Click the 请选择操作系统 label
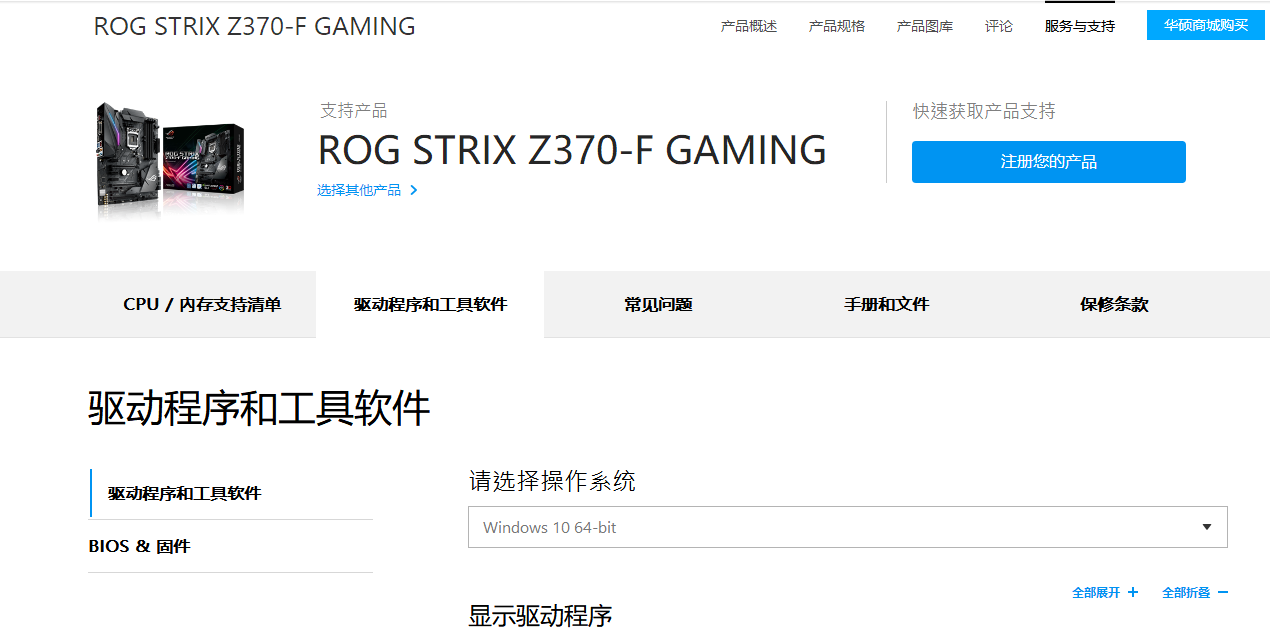This screenshot has height=637, width=1270. (552, 481)
